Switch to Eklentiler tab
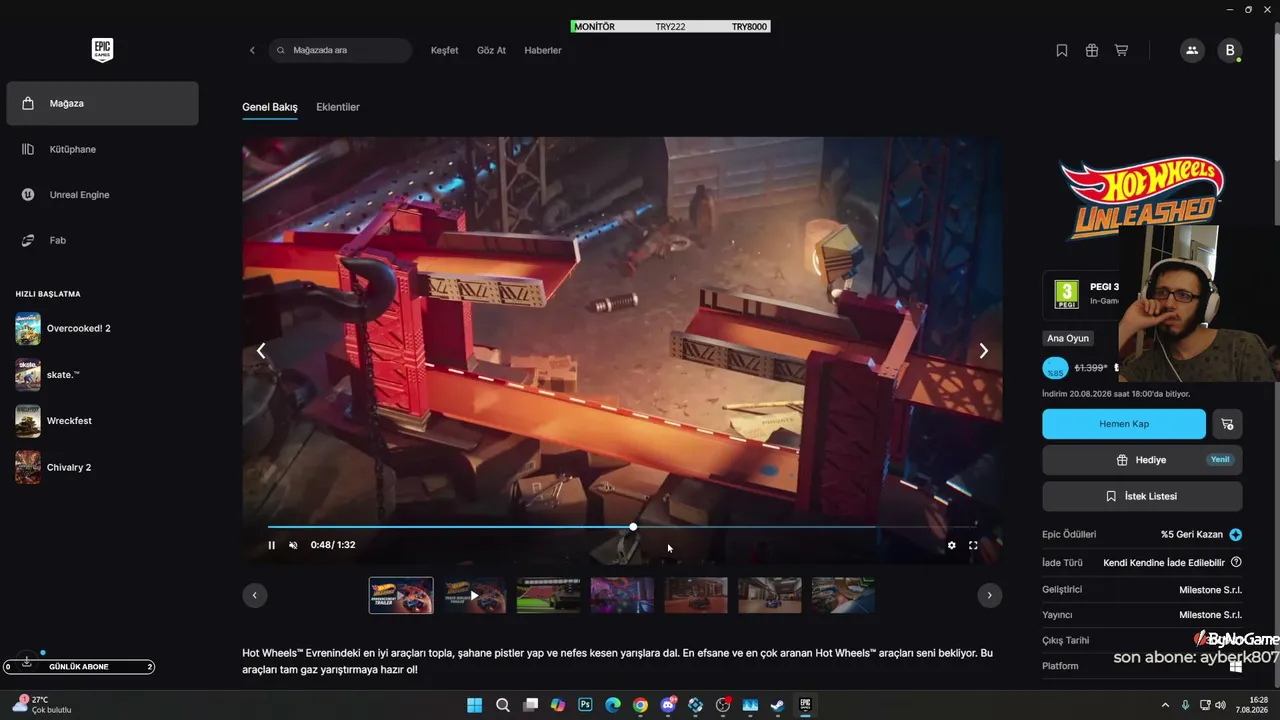Image resolution: width=1280 pixels, height=720 pixels. click(338, 107)
